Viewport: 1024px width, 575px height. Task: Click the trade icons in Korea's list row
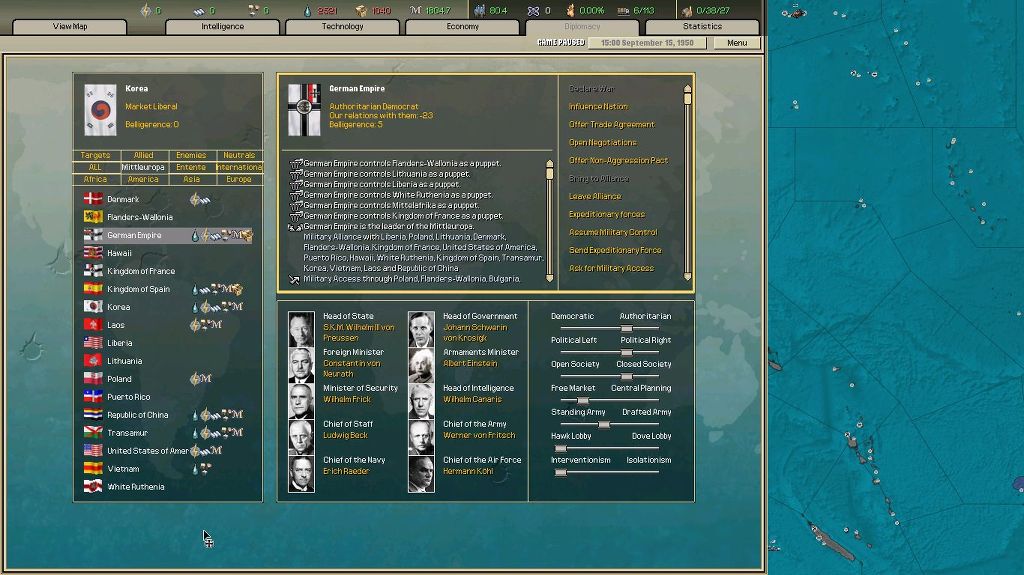[x=217, y=306]
